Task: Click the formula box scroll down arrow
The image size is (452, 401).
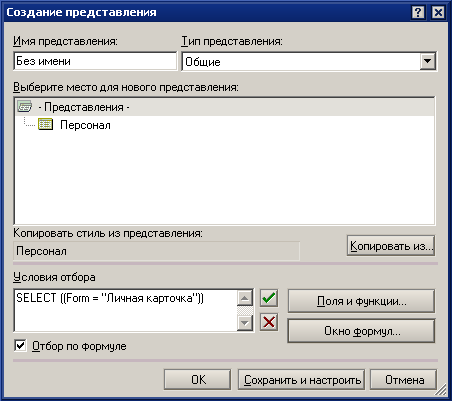Action: tap(245, 323)
